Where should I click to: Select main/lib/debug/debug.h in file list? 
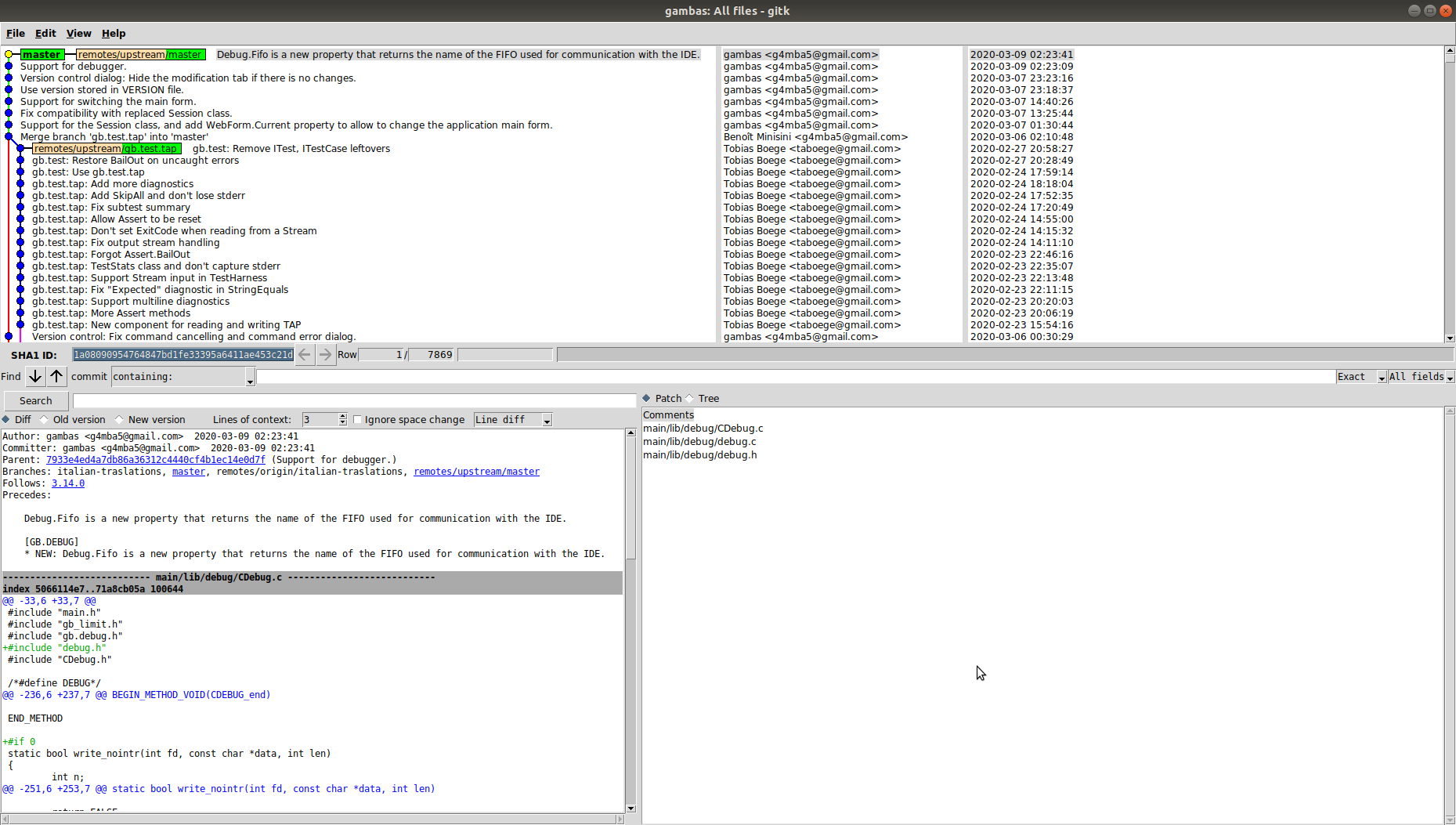point(699,455)
